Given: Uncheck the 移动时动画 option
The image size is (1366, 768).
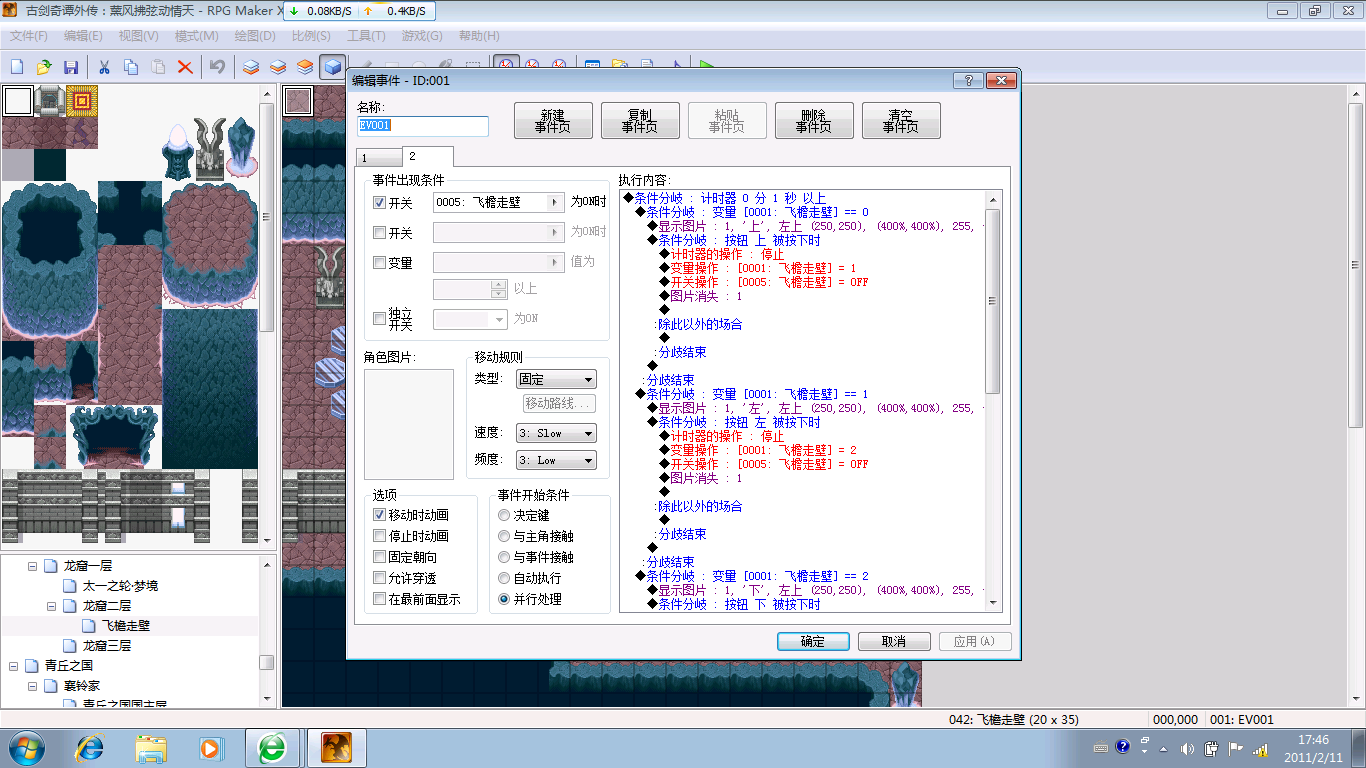Looking at the screenshot, I should pyautogui.click(x=379, y=515).
